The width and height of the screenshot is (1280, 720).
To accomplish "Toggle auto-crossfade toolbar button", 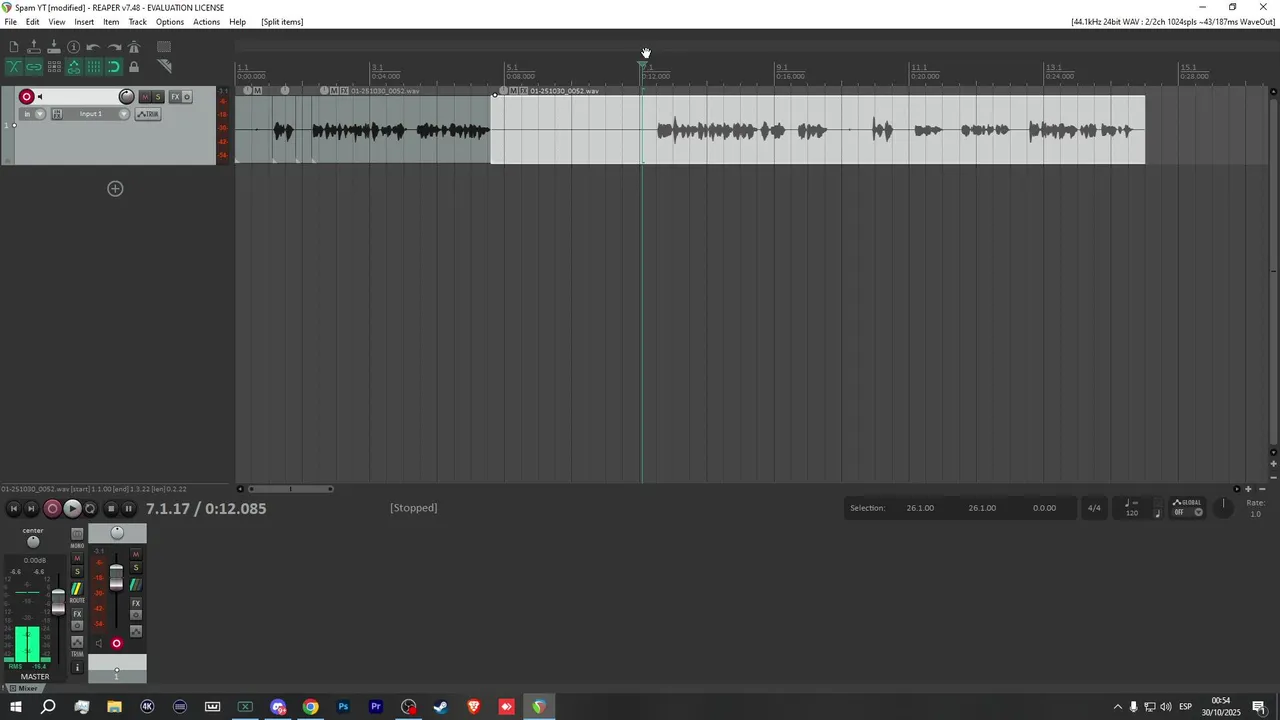I will click(x=14, y=67).
